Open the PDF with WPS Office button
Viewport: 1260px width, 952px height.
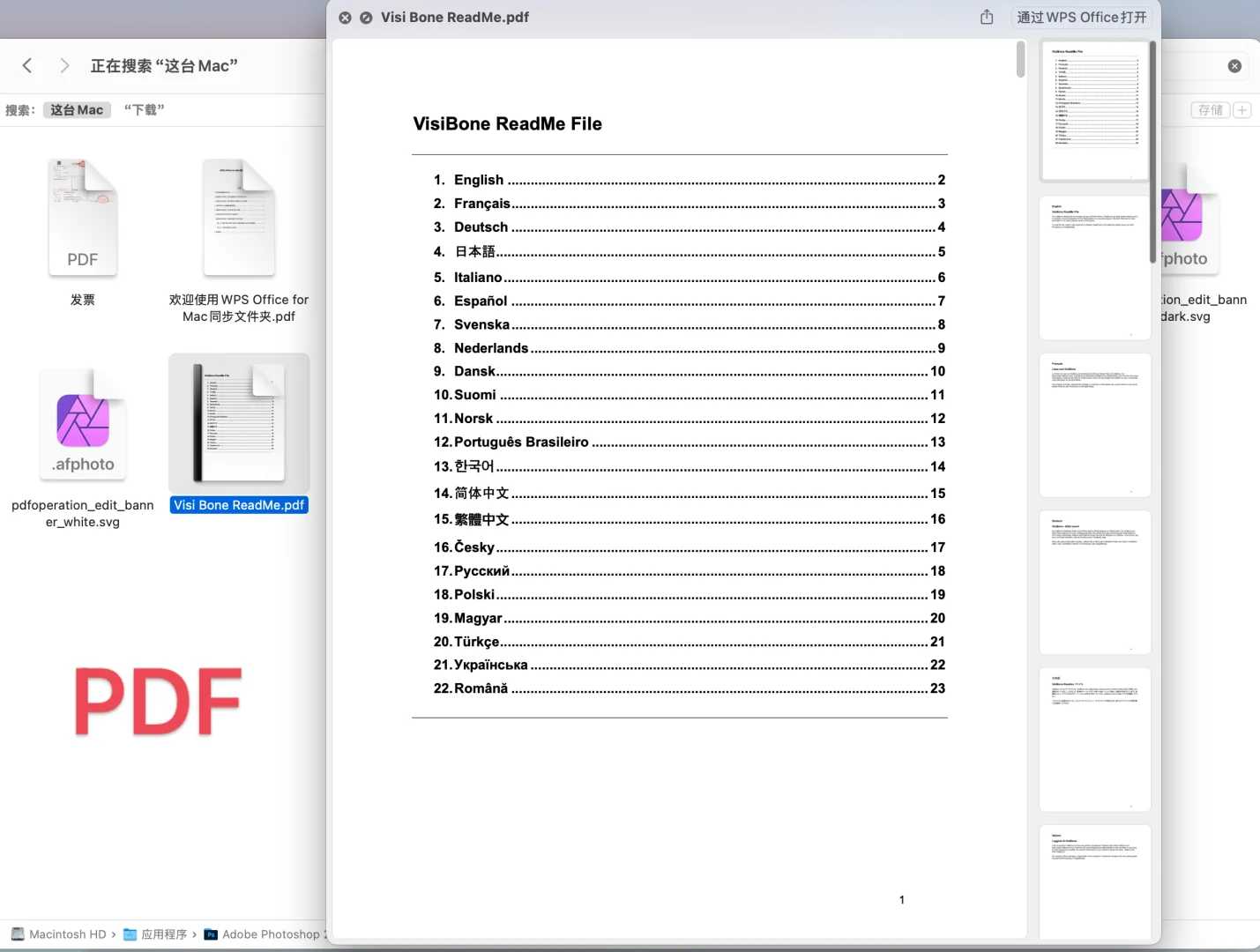pos(1082,18)
